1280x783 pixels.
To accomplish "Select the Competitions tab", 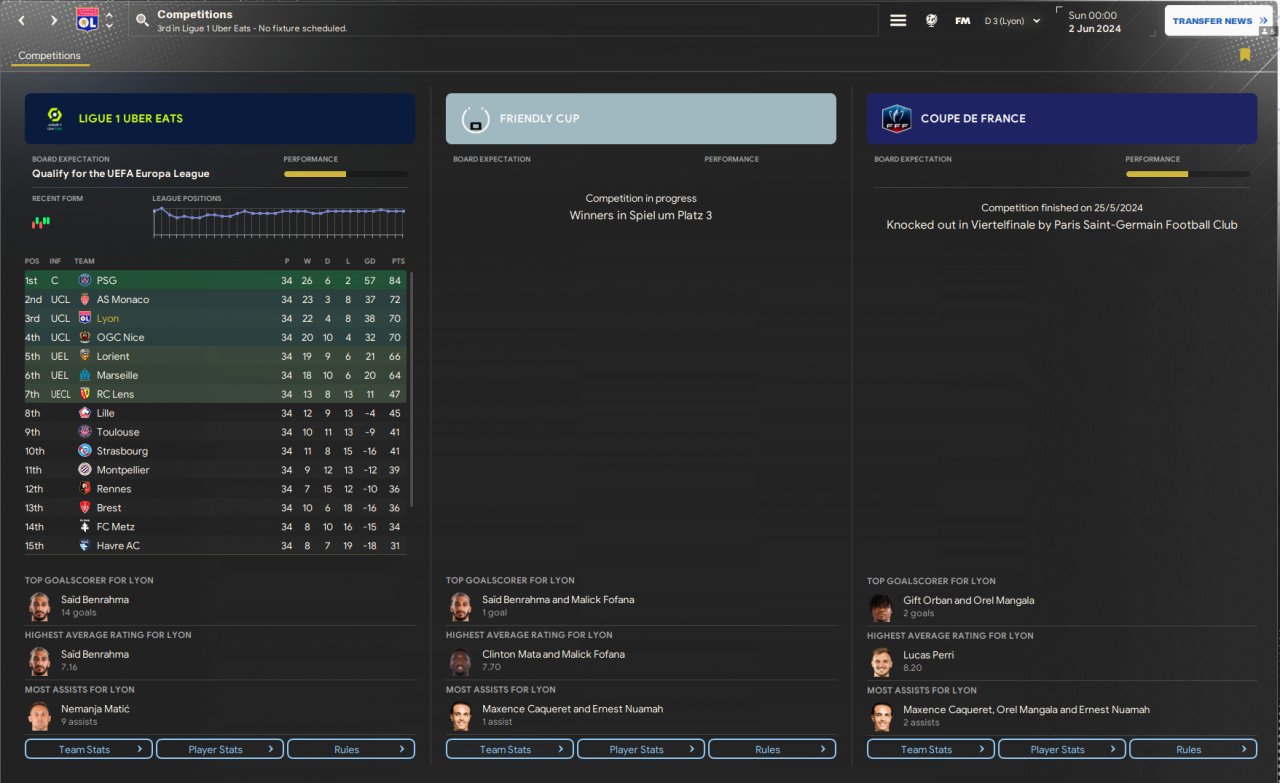I will [50, 56].
